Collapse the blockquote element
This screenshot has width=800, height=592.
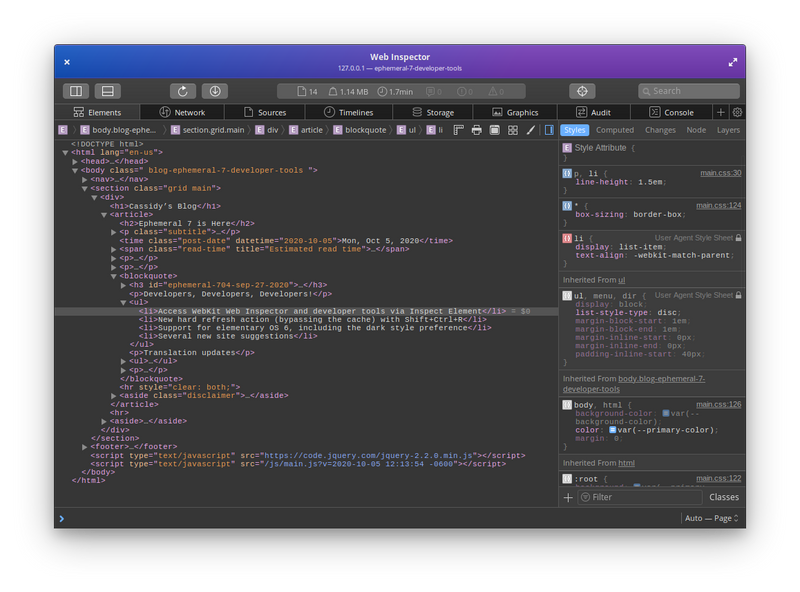pyautogui.click(x=114, y=277)
